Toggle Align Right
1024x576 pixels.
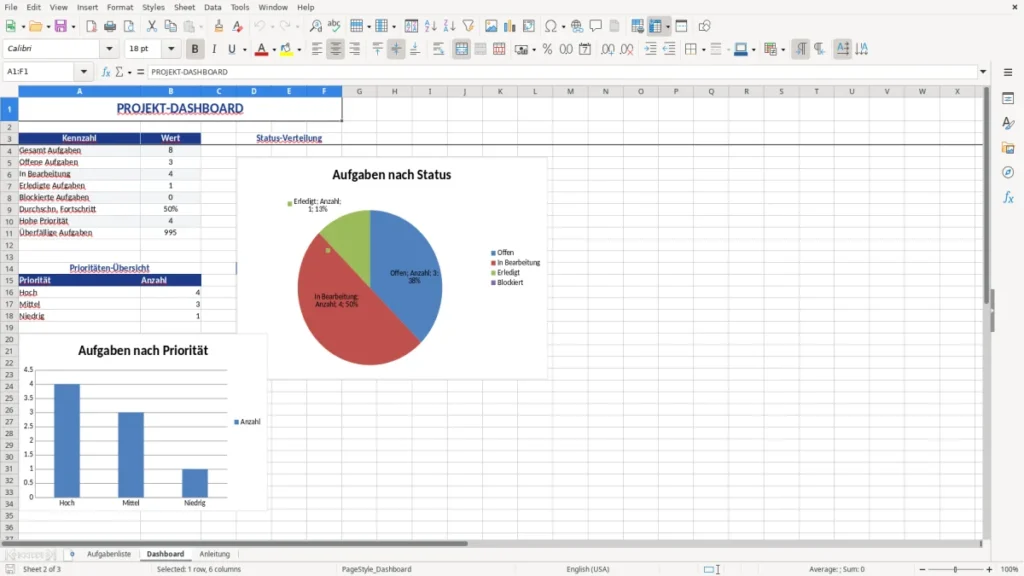pyautogui.click(x=355, y=49)
